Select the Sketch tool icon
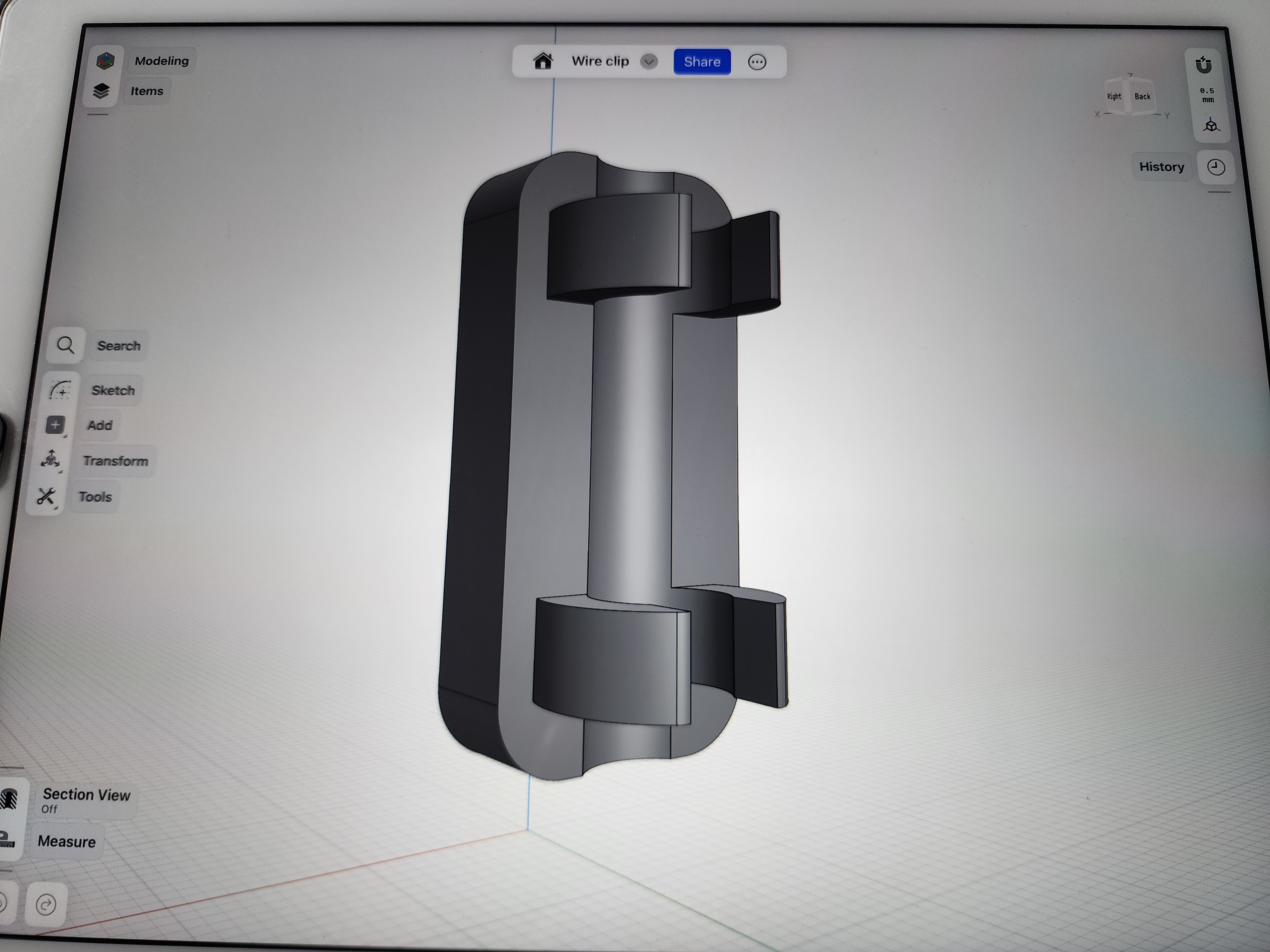The image size is (1270, 952). (60, 390)
